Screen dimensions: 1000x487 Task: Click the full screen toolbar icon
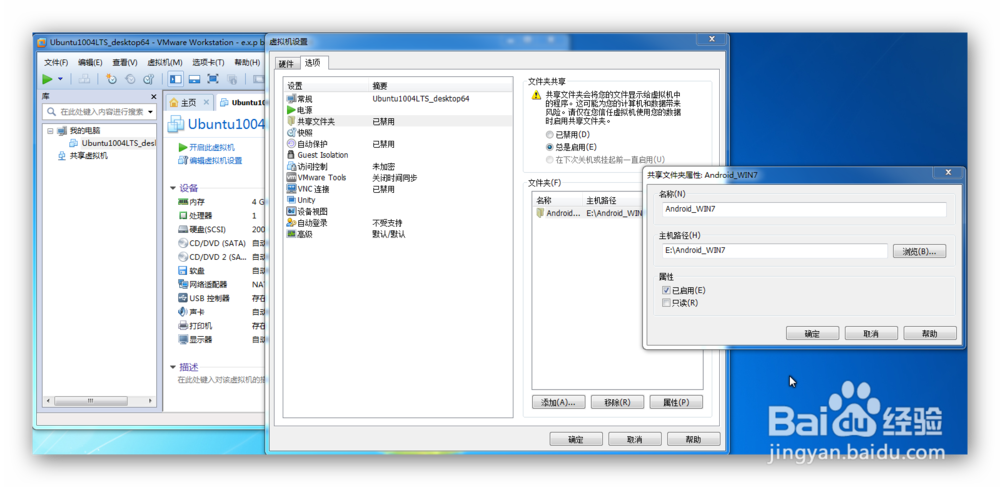point(213,79)
